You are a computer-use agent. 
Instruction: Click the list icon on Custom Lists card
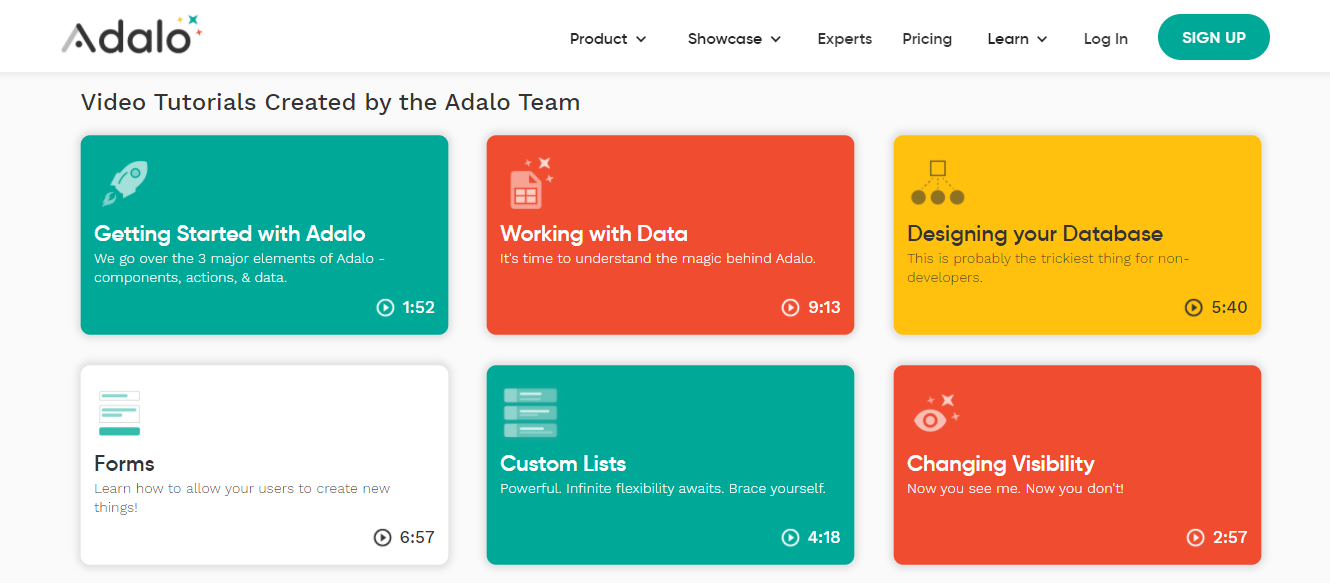coord(530,413)
